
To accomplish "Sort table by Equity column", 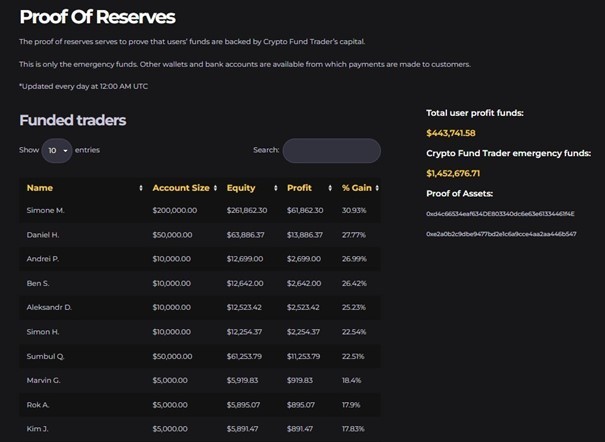I will [241, 188].
